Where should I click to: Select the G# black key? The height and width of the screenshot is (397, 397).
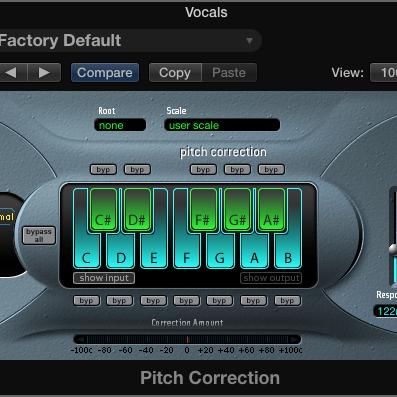point(237,209)
